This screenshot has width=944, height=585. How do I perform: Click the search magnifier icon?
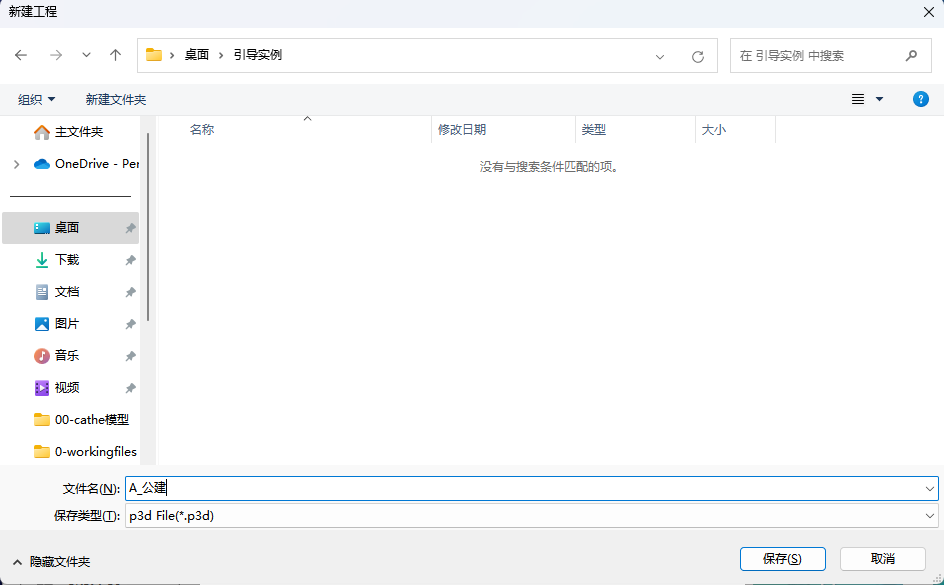coord(911,56)
